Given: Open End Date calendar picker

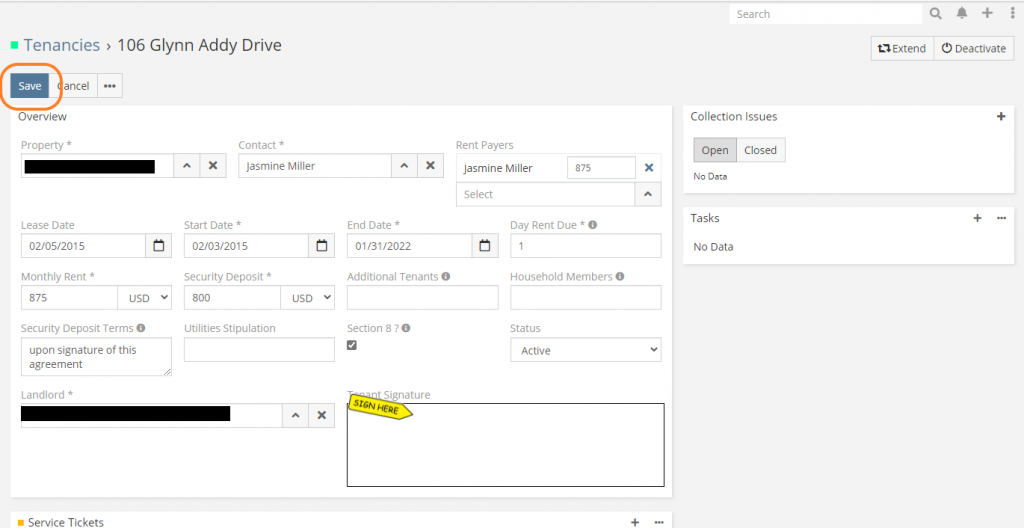Looking at the screenshot, I should coord(484,246).
